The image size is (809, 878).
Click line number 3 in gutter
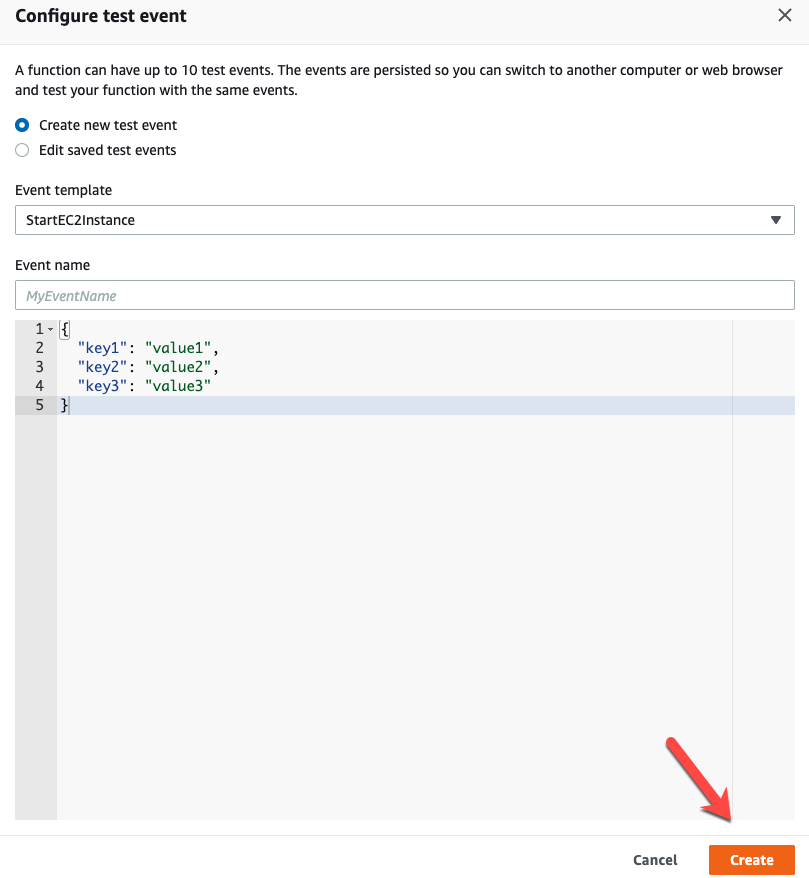click(x=39, y=367)
